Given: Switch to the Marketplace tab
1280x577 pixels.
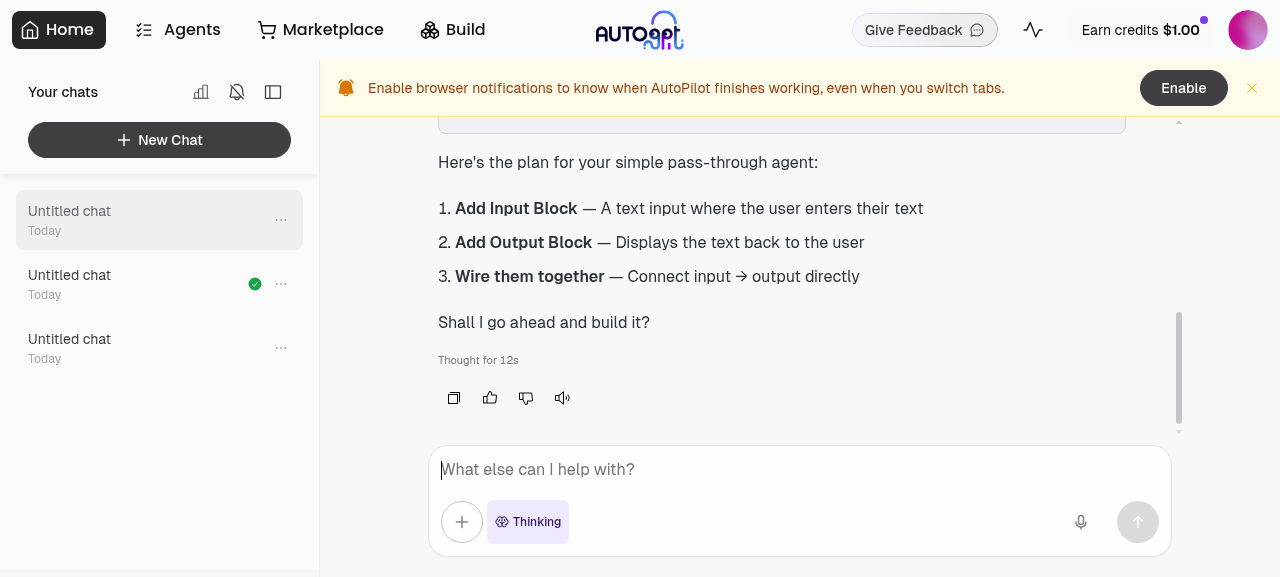Looking at the screenshot, I should point(320,29).
